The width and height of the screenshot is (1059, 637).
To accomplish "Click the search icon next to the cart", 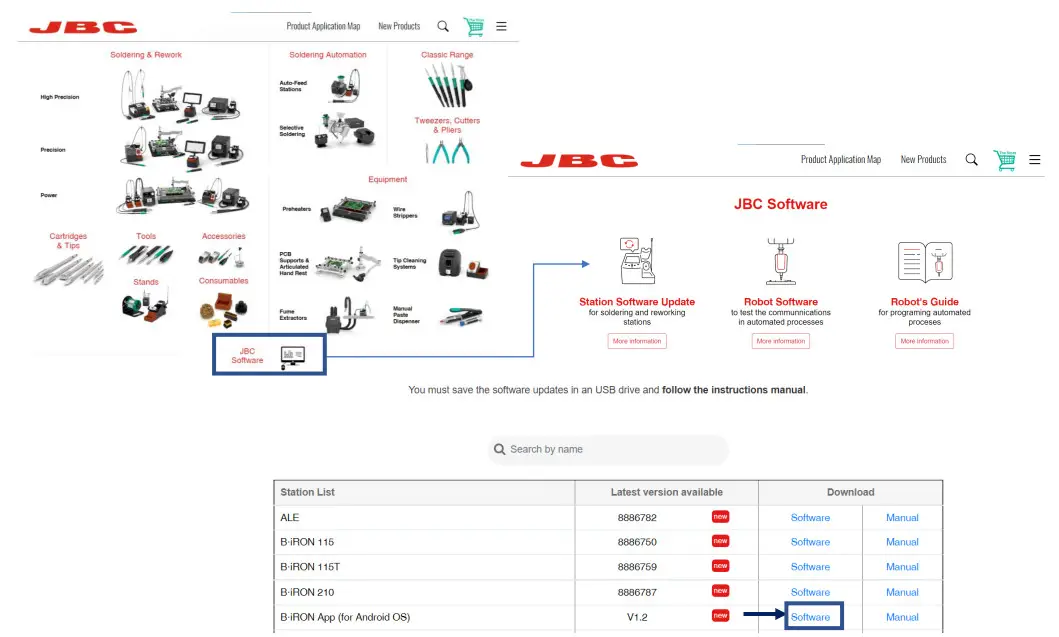I will (971, 159).
